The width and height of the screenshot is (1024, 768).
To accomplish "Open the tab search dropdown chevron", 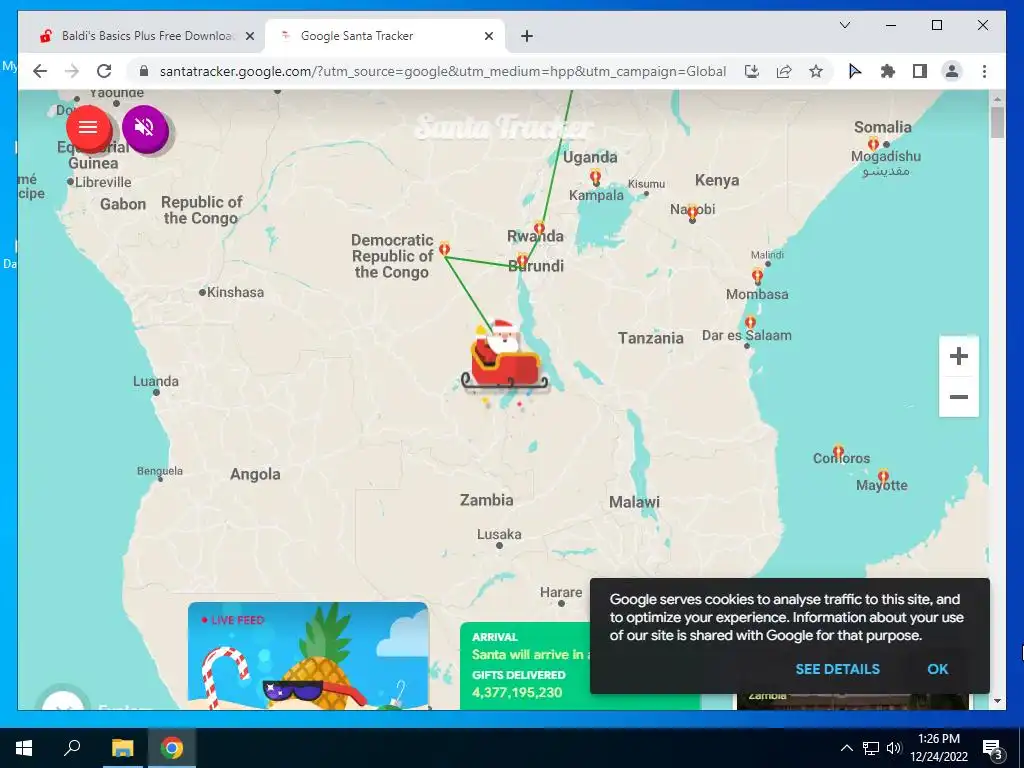I will [844, 25].
